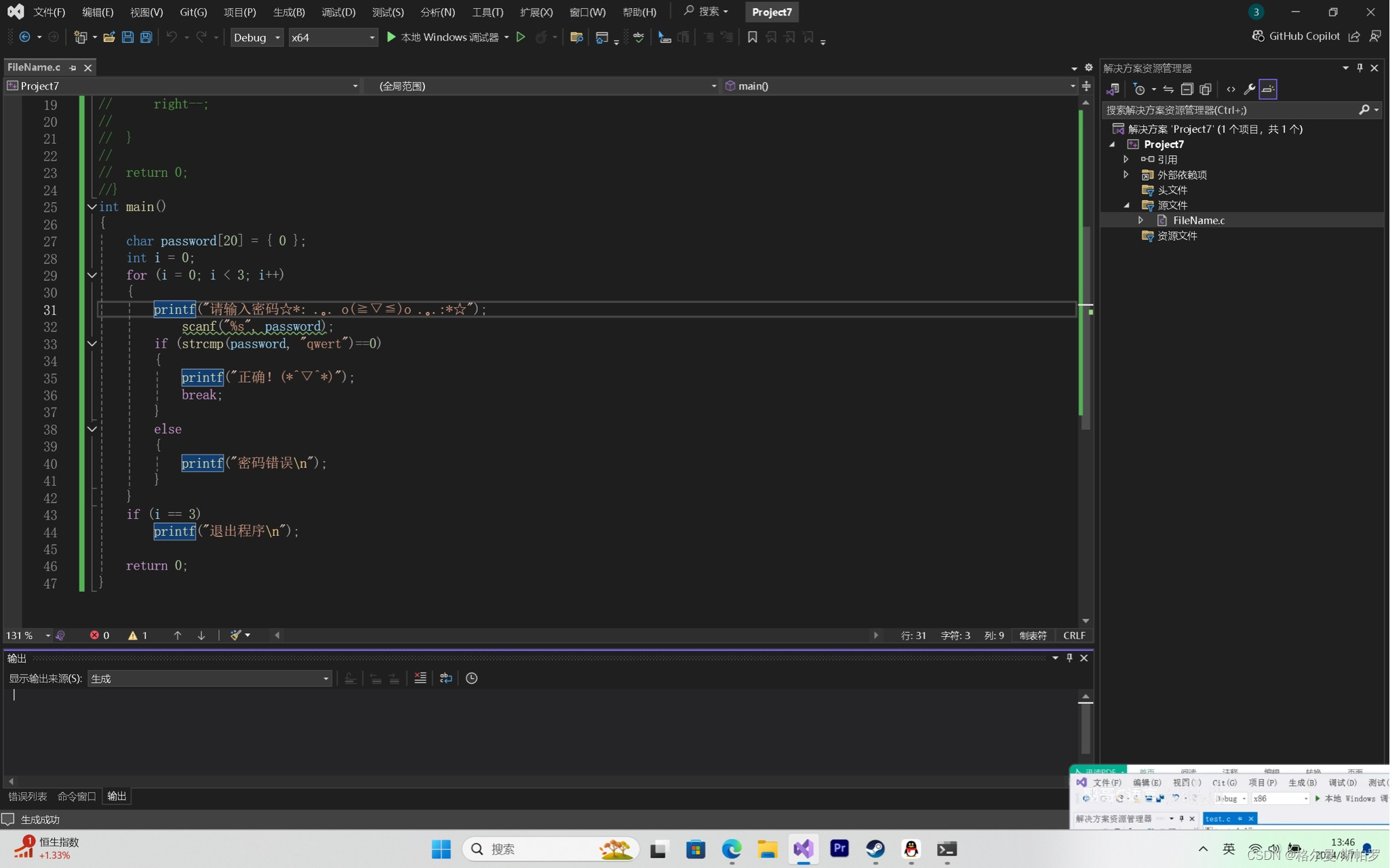
Task: Click the pending changes filter clock icon
Action: tap(1139, 89)
